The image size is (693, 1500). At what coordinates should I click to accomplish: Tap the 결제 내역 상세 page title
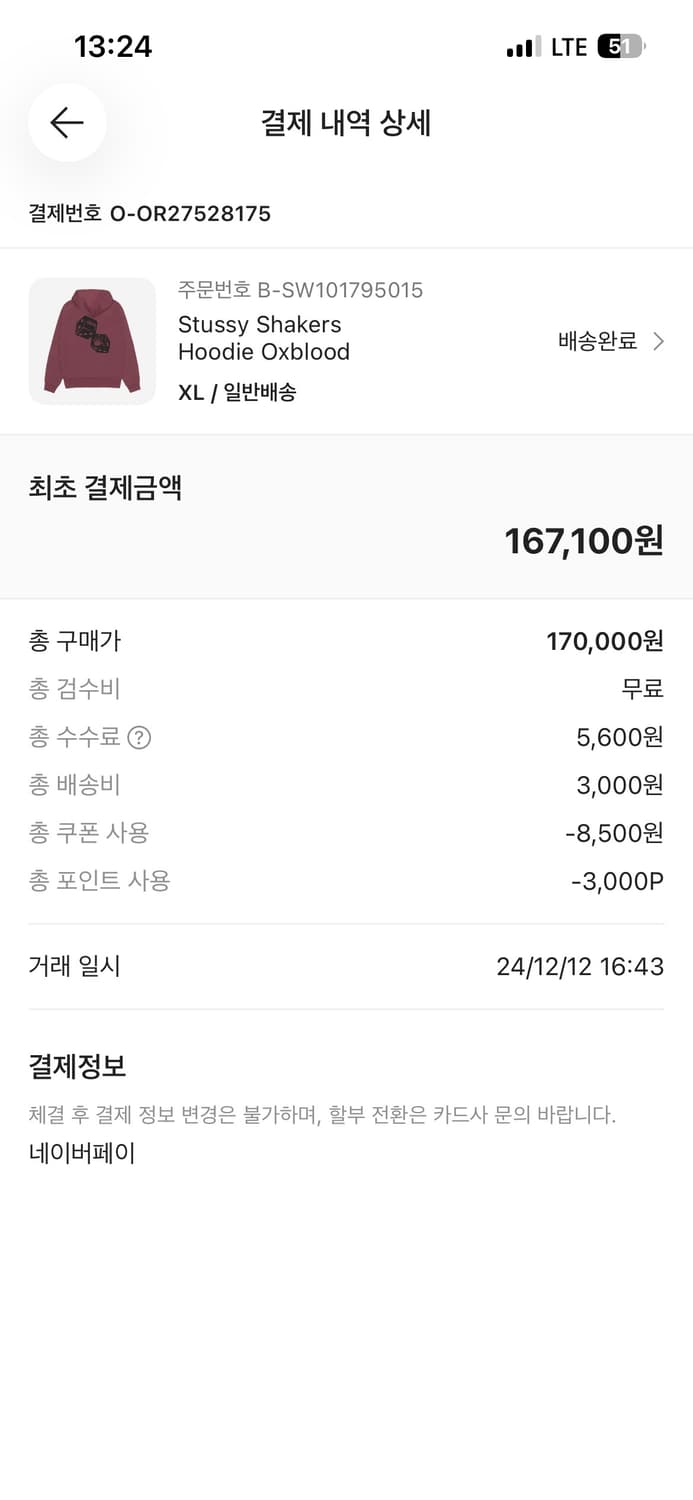[x=346, y=123]
